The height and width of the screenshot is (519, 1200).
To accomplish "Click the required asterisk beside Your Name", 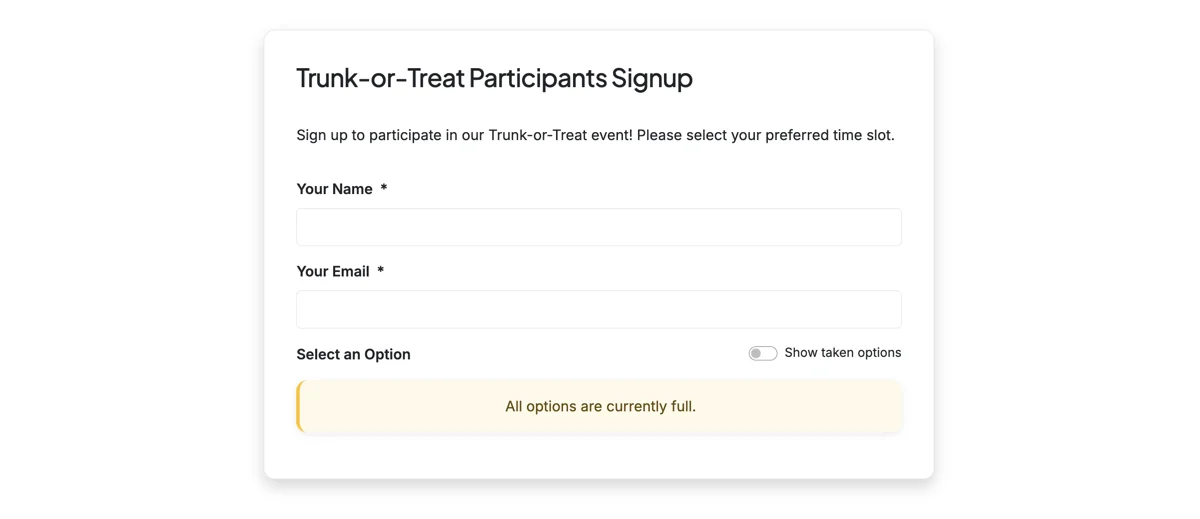I will [383, 188].
